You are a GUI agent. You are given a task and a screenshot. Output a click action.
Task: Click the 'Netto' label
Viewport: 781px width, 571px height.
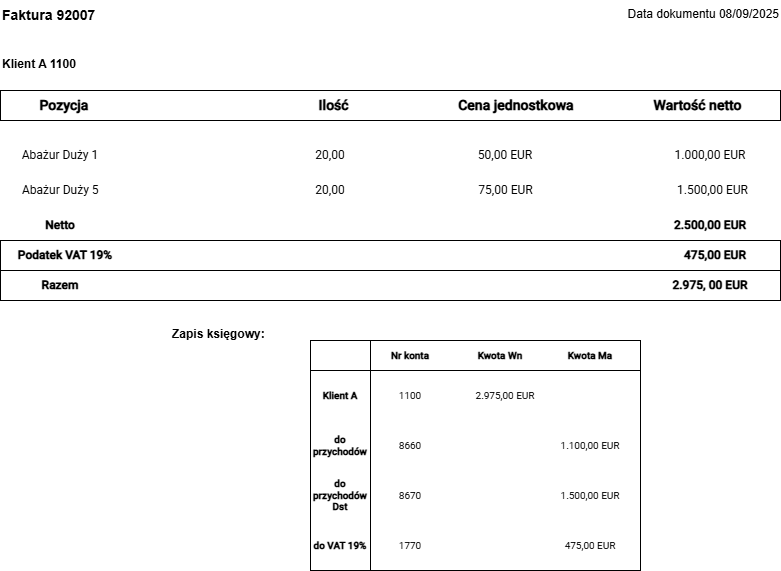click(60, 225)
